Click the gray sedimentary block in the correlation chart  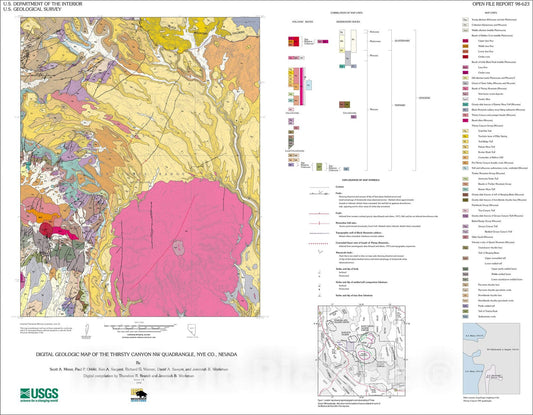[x=348, y=57]
